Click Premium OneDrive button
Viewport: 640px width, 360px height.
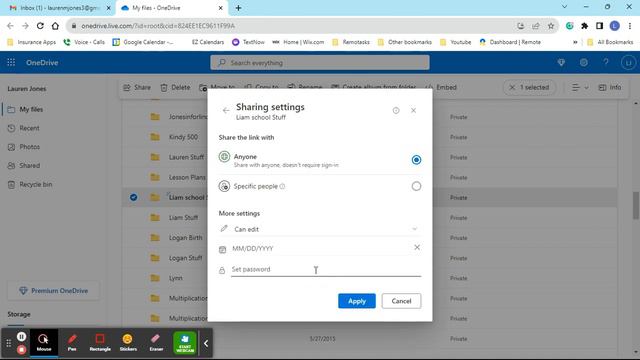(53, 291)
